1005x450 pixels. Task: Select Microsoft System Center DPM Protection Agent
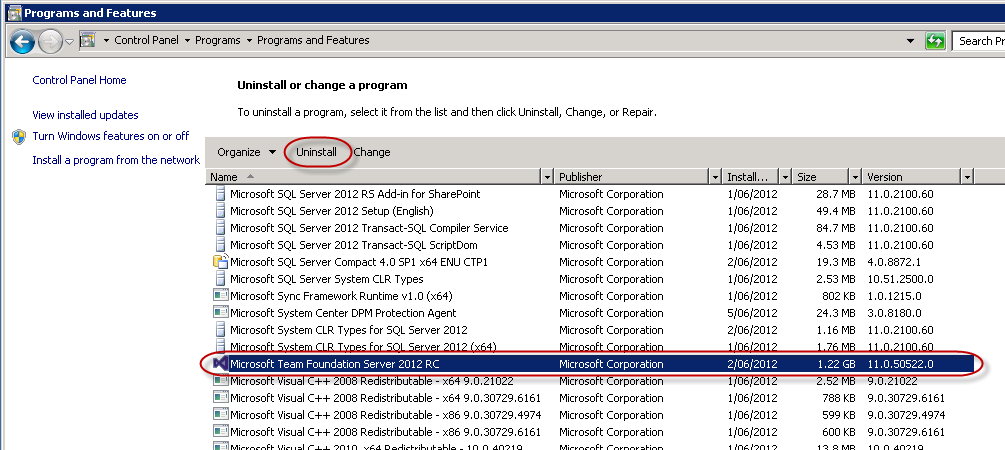343,313
